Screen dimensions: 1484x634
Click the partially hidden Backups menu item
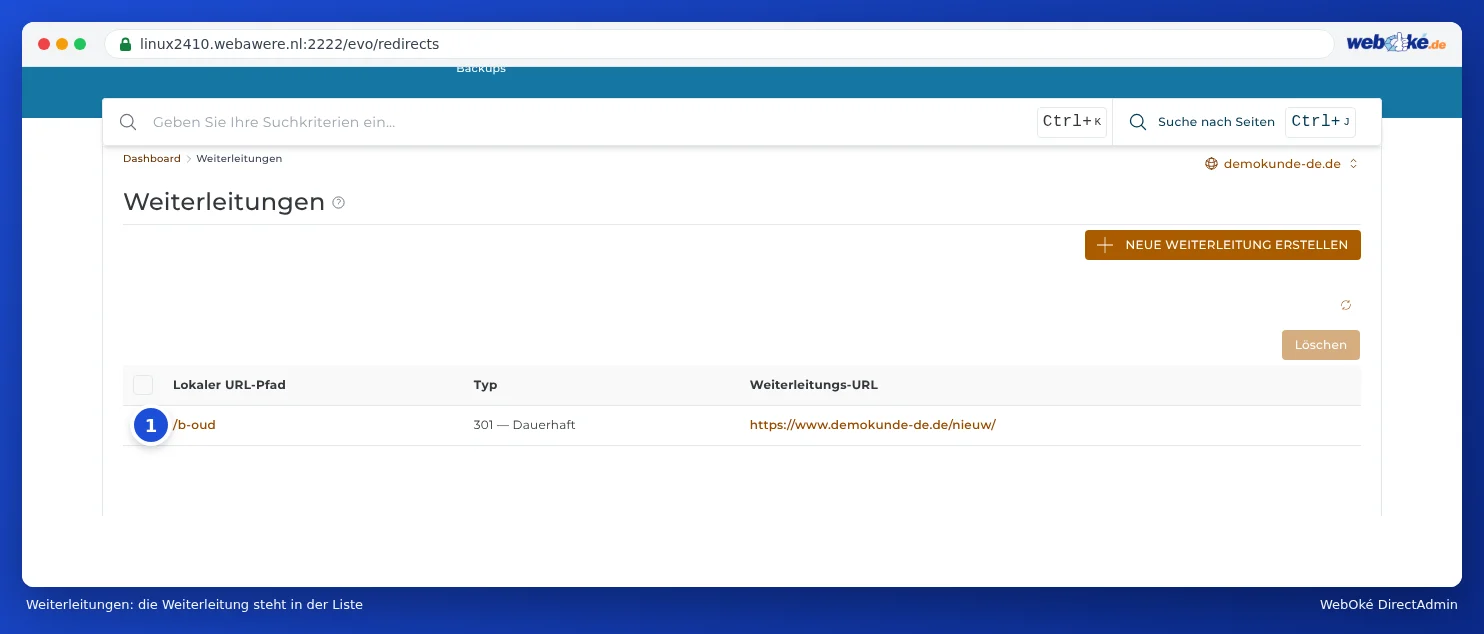pos(481,69)
